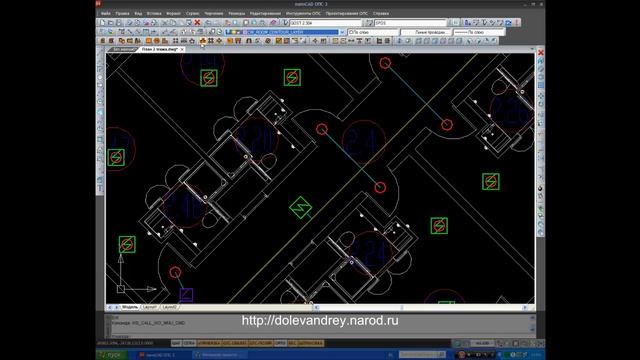Image resolution: width=640 pixels, height=360 pixels.
Task: Close the План 2 этажа.dwg document tab
Action: [x=182, y=49]
